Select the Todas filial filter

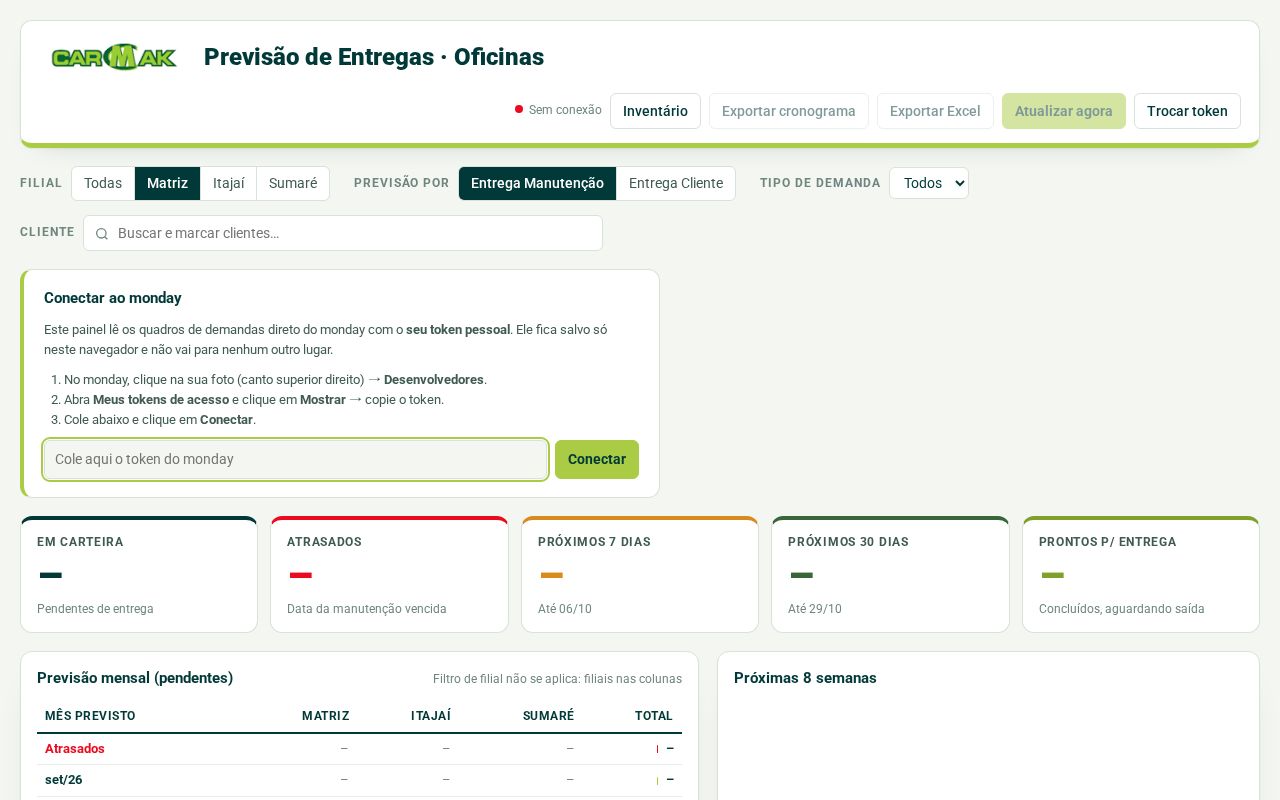point(103,183)
